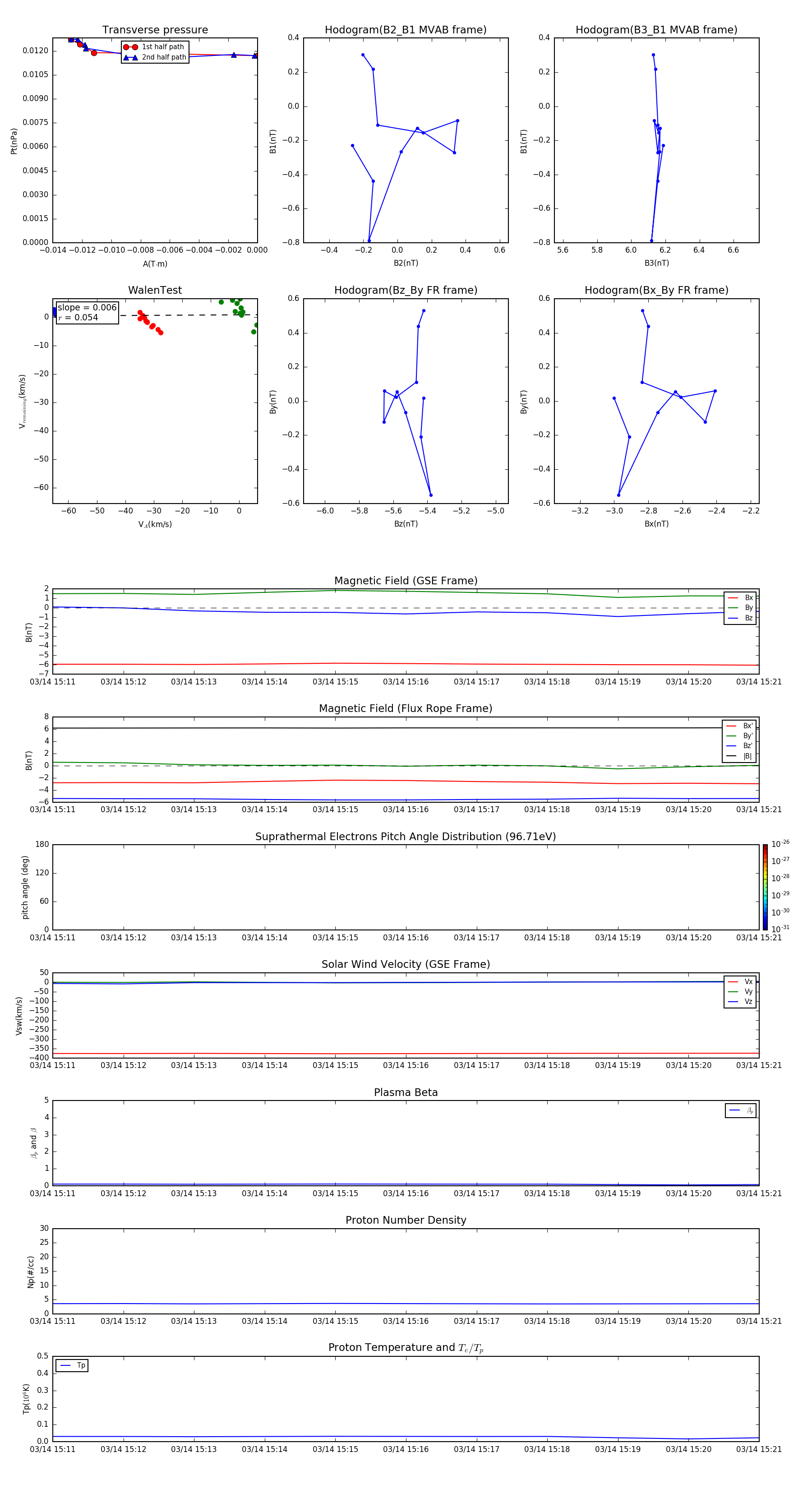Click the 'V_A(km/s)' x-axis label
This screenshot has height=1489, width=812.
coord(155,524)
